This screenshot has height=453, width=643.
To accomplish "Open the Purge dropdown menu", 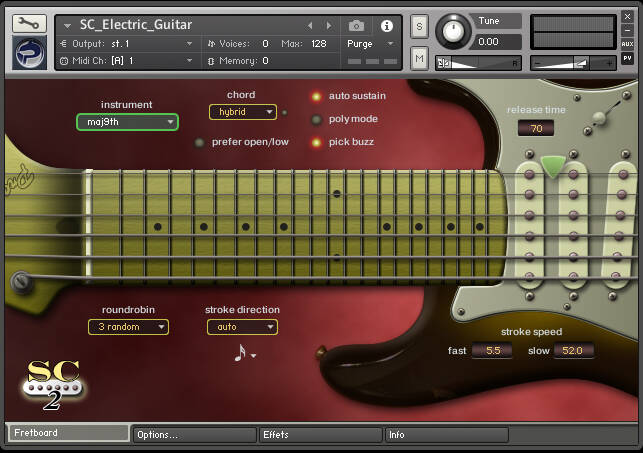I will coord(370,43).
